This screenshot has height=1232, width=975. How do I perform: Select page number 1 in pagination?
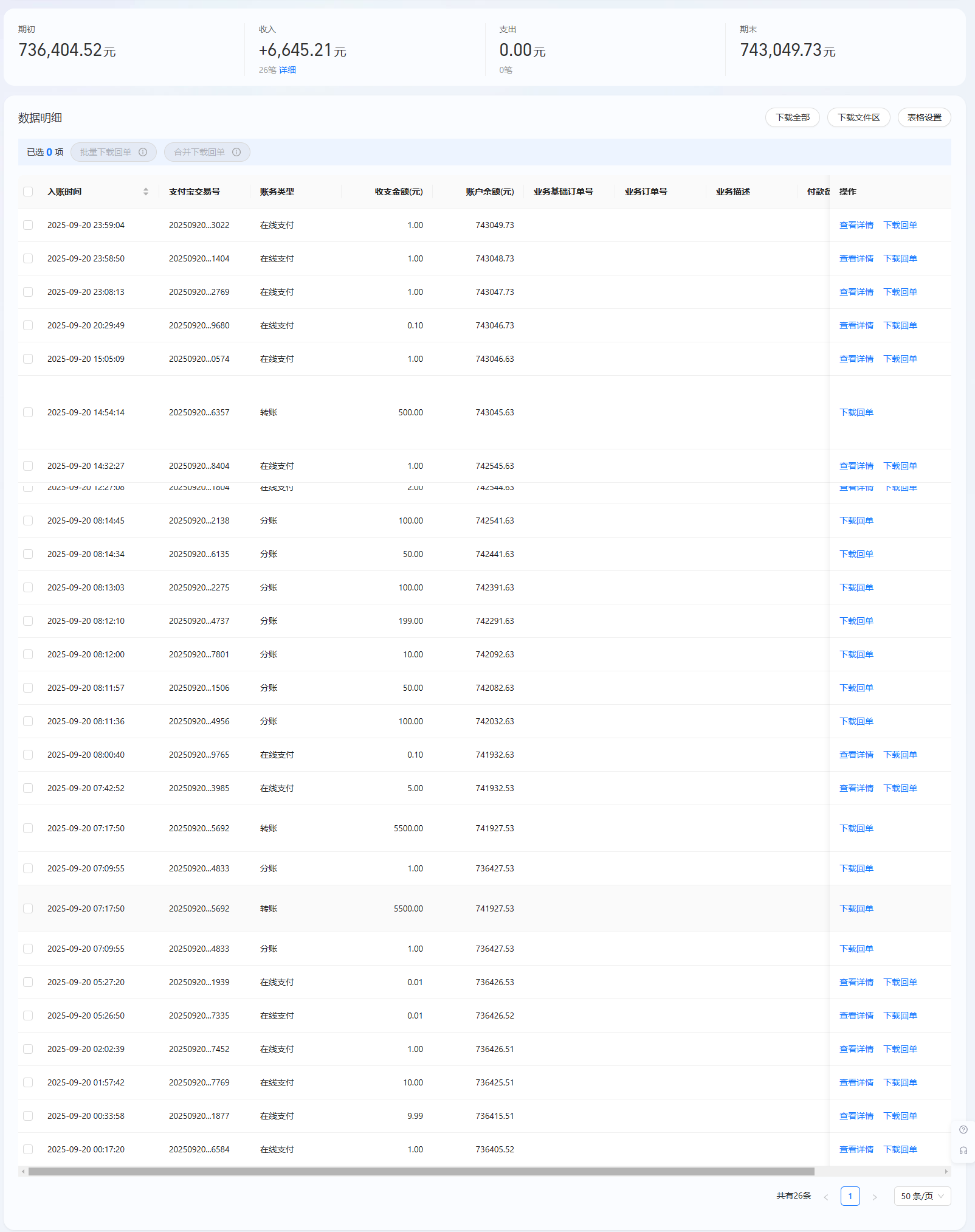[x=850, y=1196]
